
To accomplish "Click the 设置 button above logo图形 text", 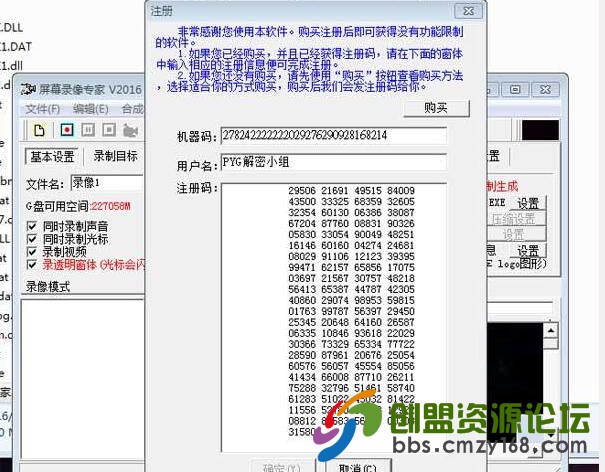I will 527,250.
